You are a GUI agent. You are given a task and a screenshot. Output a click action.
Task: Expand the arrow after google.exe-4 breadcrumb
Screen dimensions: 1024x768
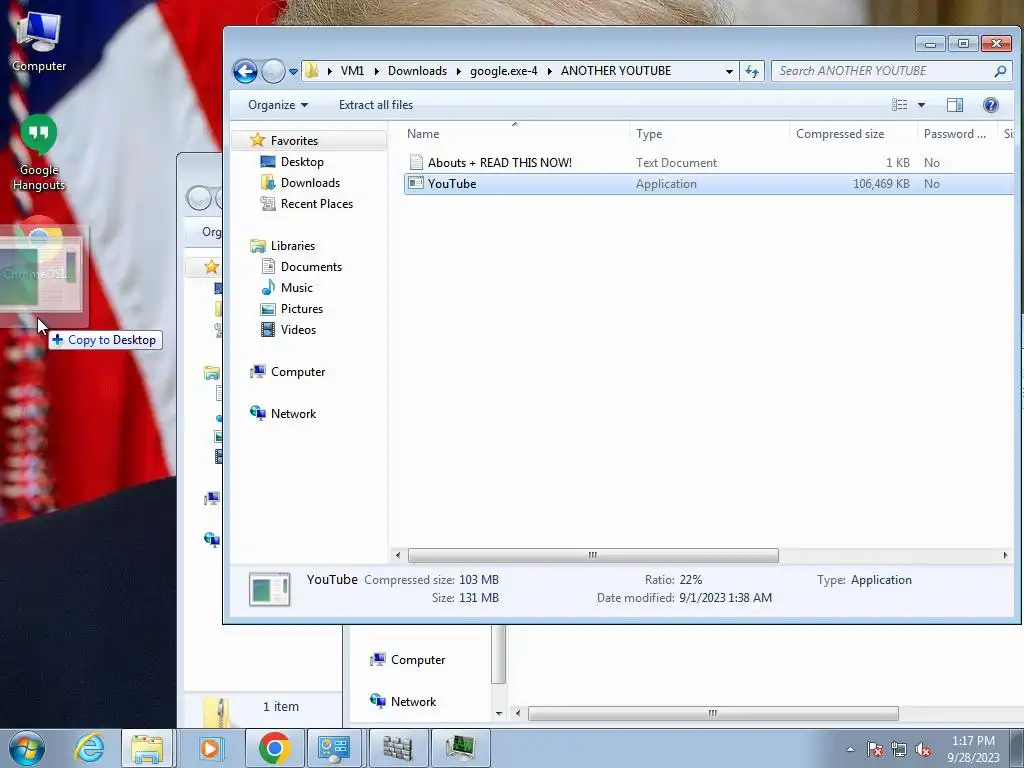tap(549, 71)
